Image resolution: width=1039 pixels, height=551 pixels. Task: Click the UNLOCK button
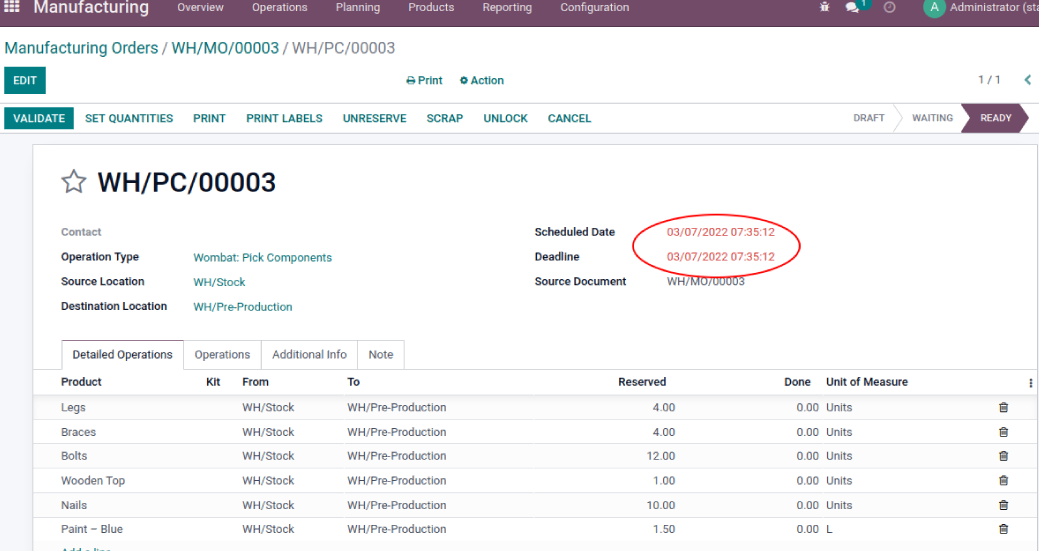[506, 118]
